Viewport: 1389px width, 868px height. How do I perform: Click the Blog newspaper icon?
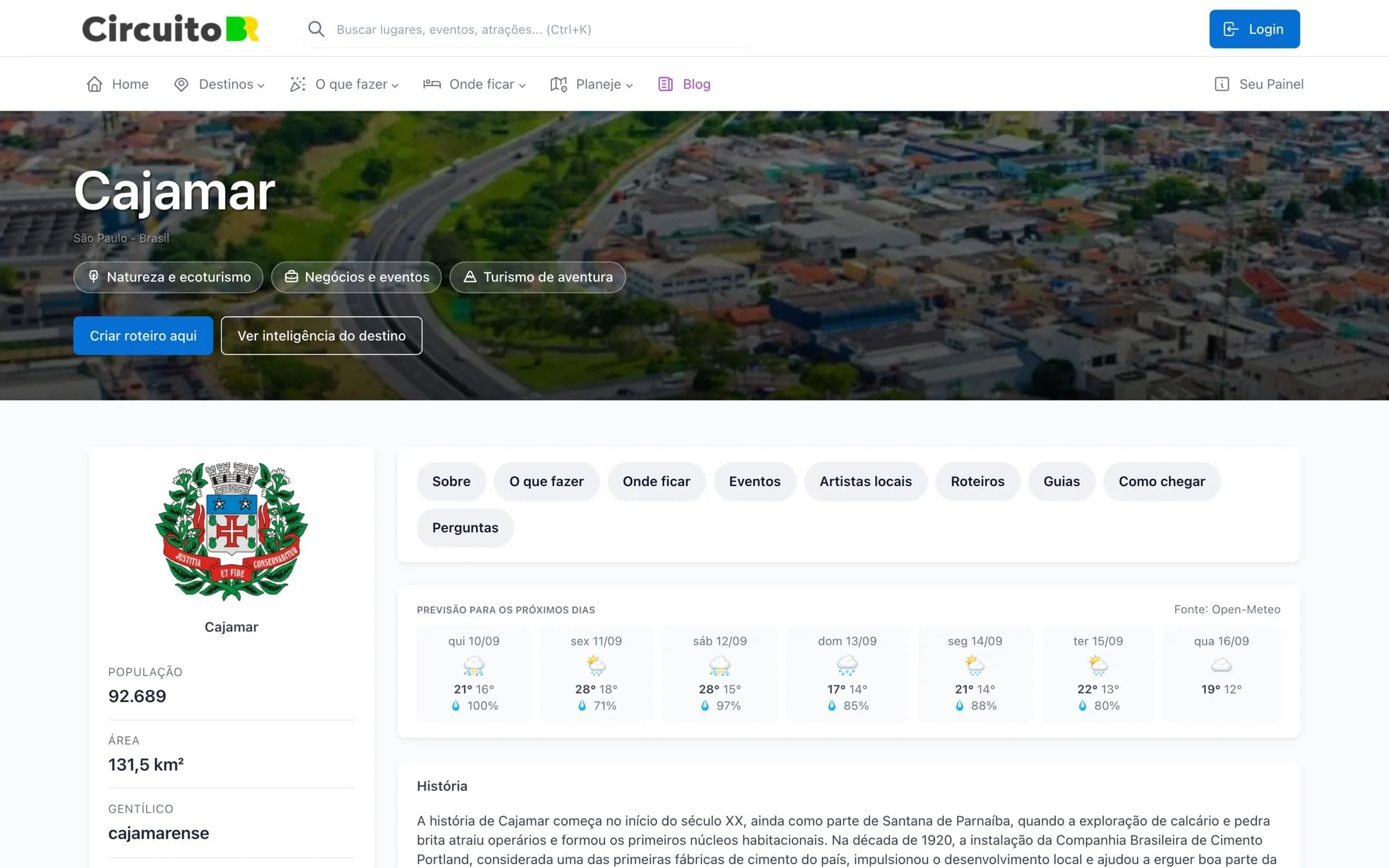[x=666, y=84]
